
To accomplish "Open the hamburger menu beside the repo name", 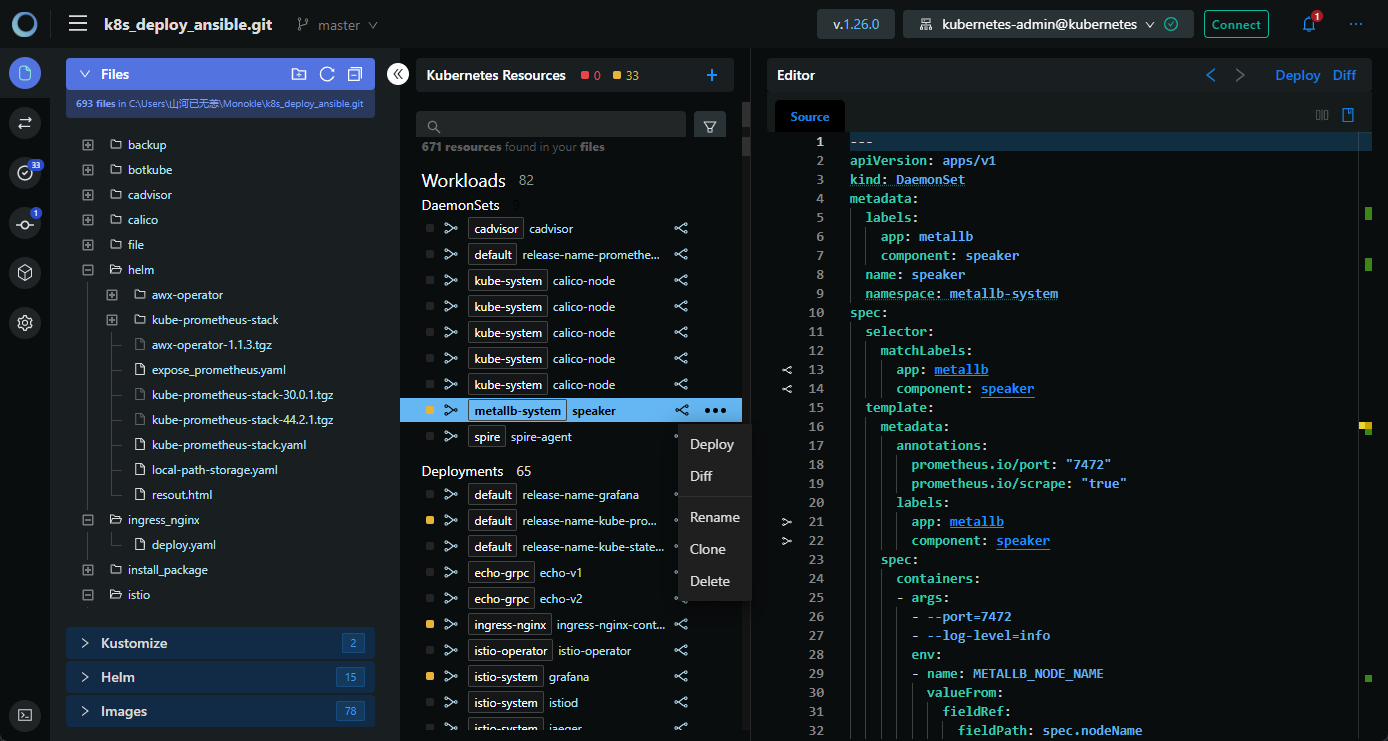I will coord(78,24).
